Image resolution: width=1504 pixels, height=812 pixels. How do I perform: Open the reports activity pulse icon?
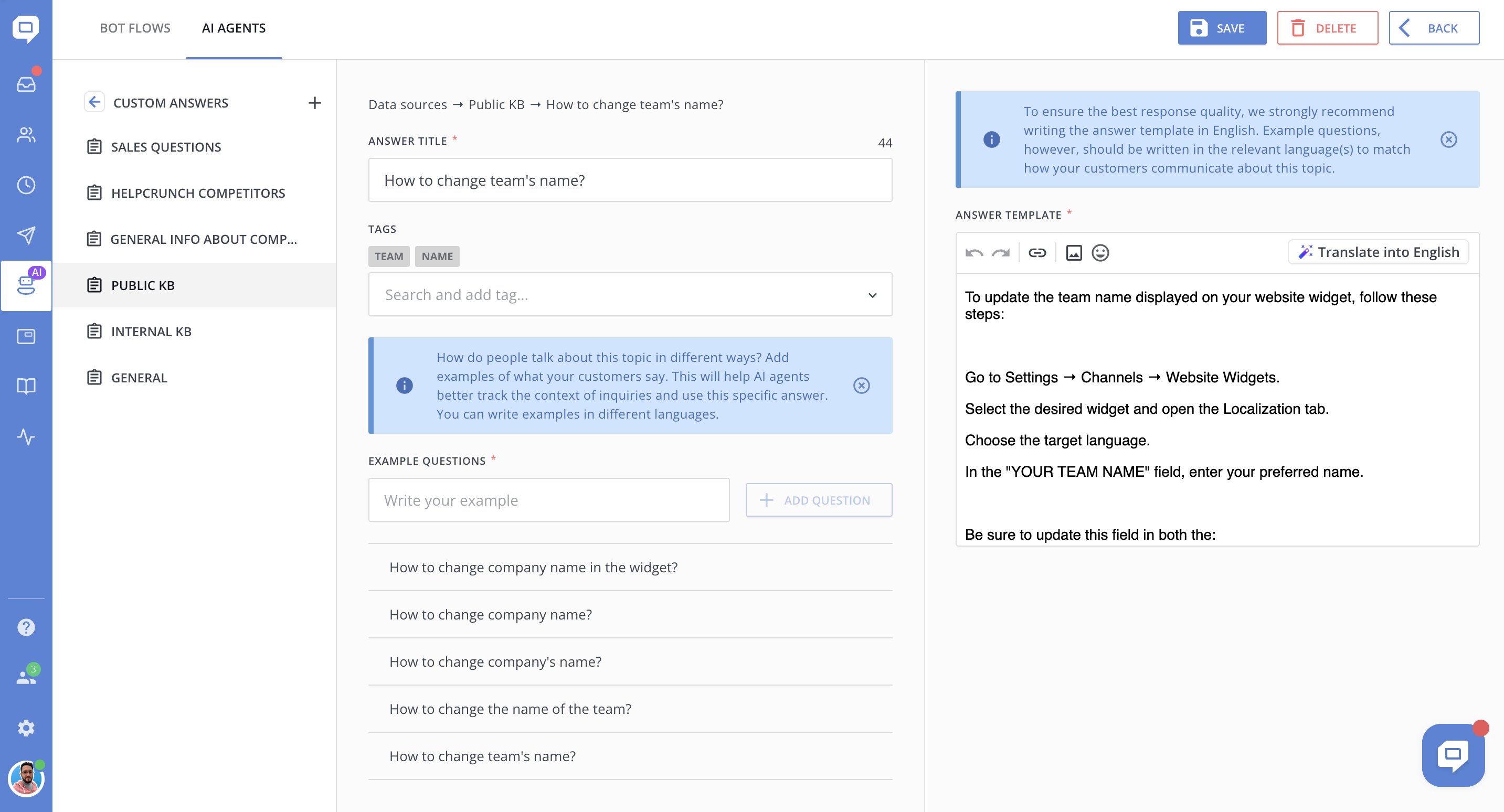tap(26, 436)
